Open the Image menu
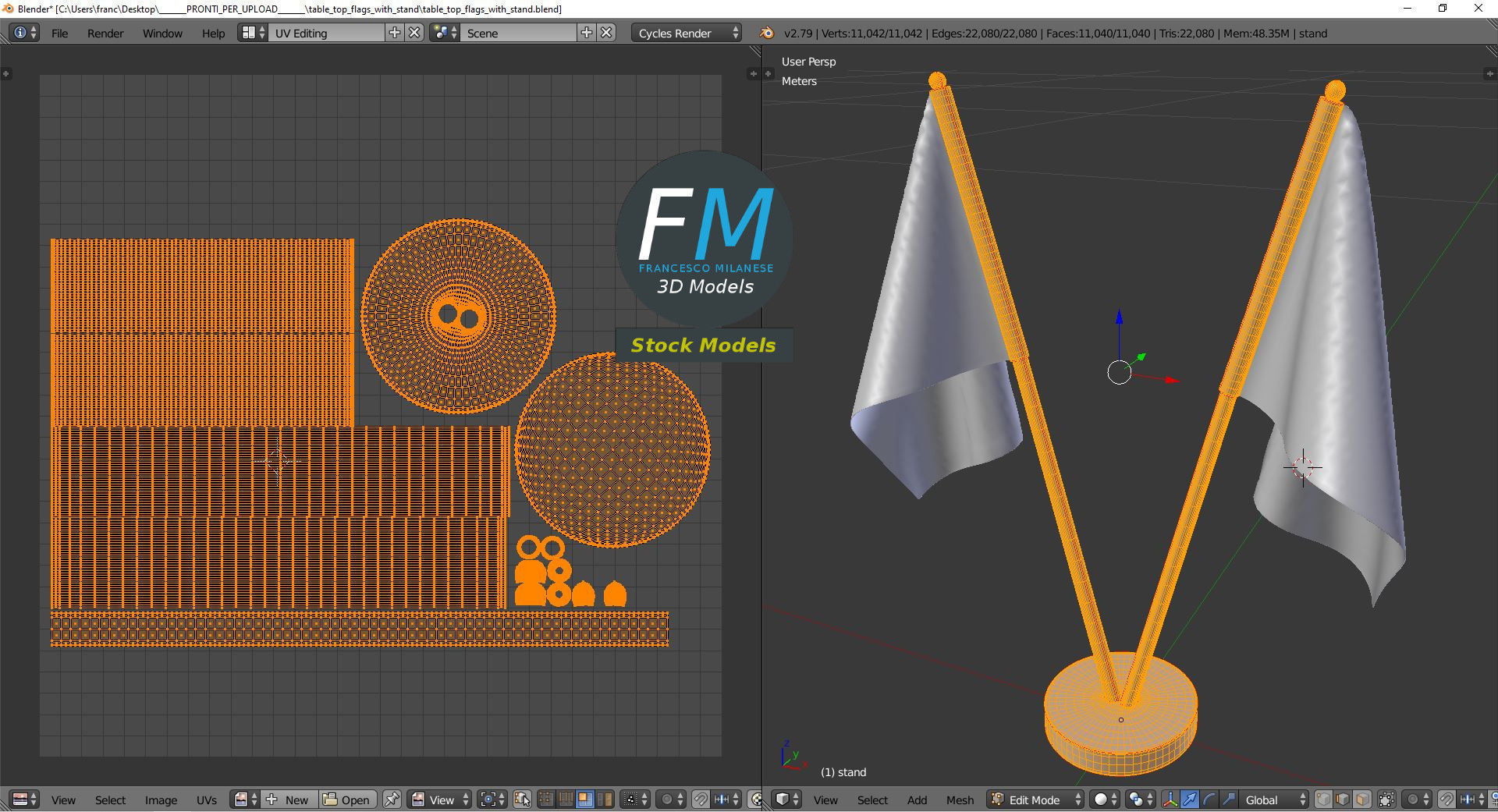 [161, 800]
